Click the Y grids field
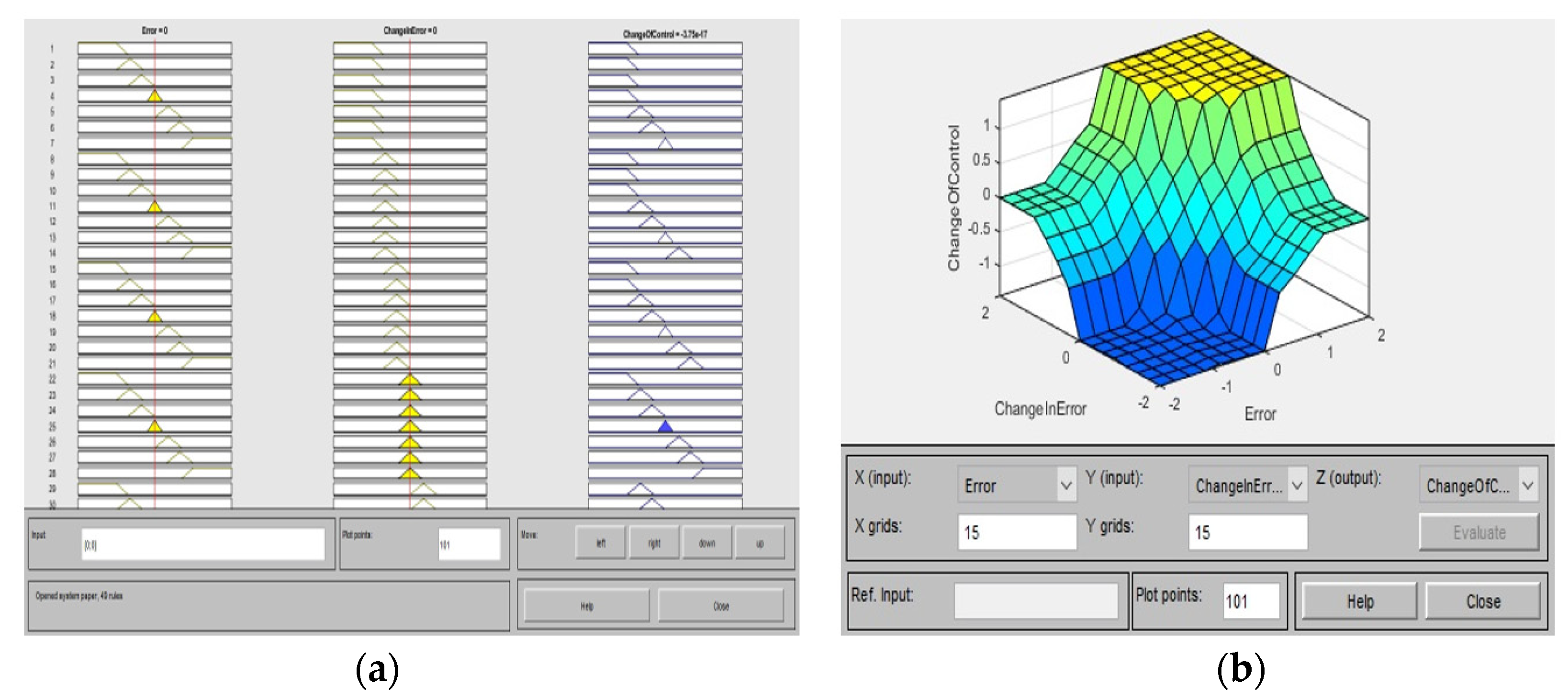The image size is (1568, 699). coord(1247,533)
